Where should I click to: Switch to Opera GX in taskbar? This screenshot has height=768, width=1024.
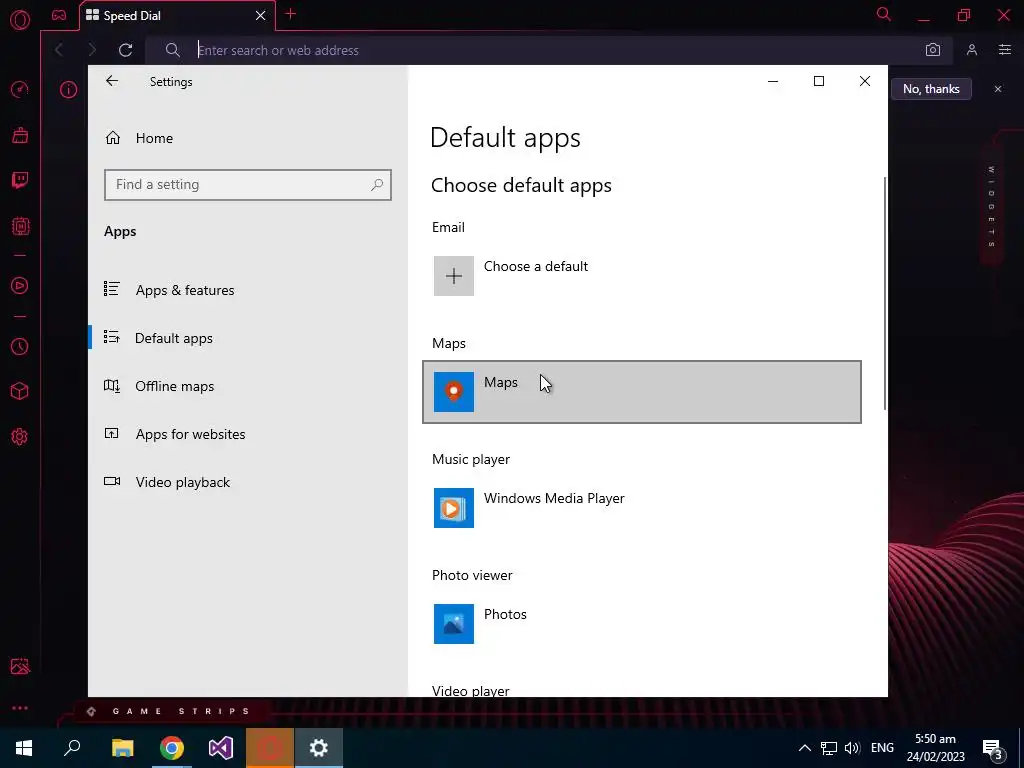(x=270, y=748)
